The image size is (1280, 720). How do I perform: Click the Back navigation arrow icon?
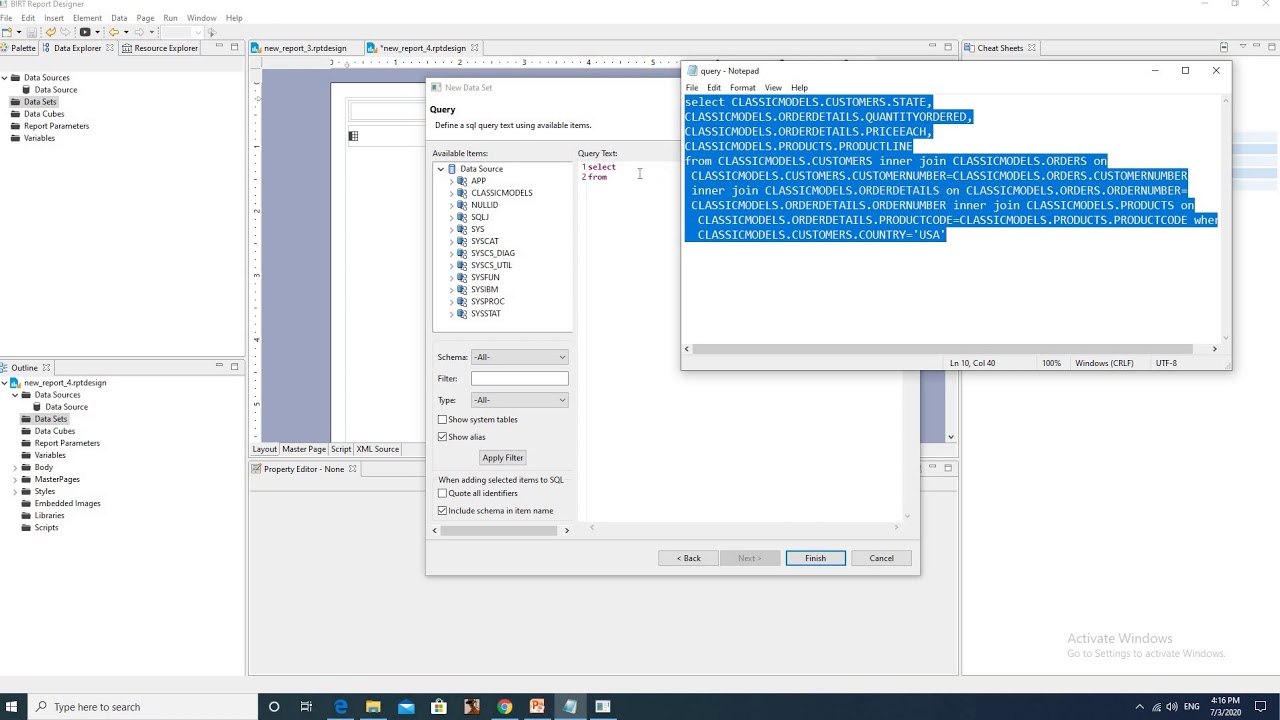113,32
